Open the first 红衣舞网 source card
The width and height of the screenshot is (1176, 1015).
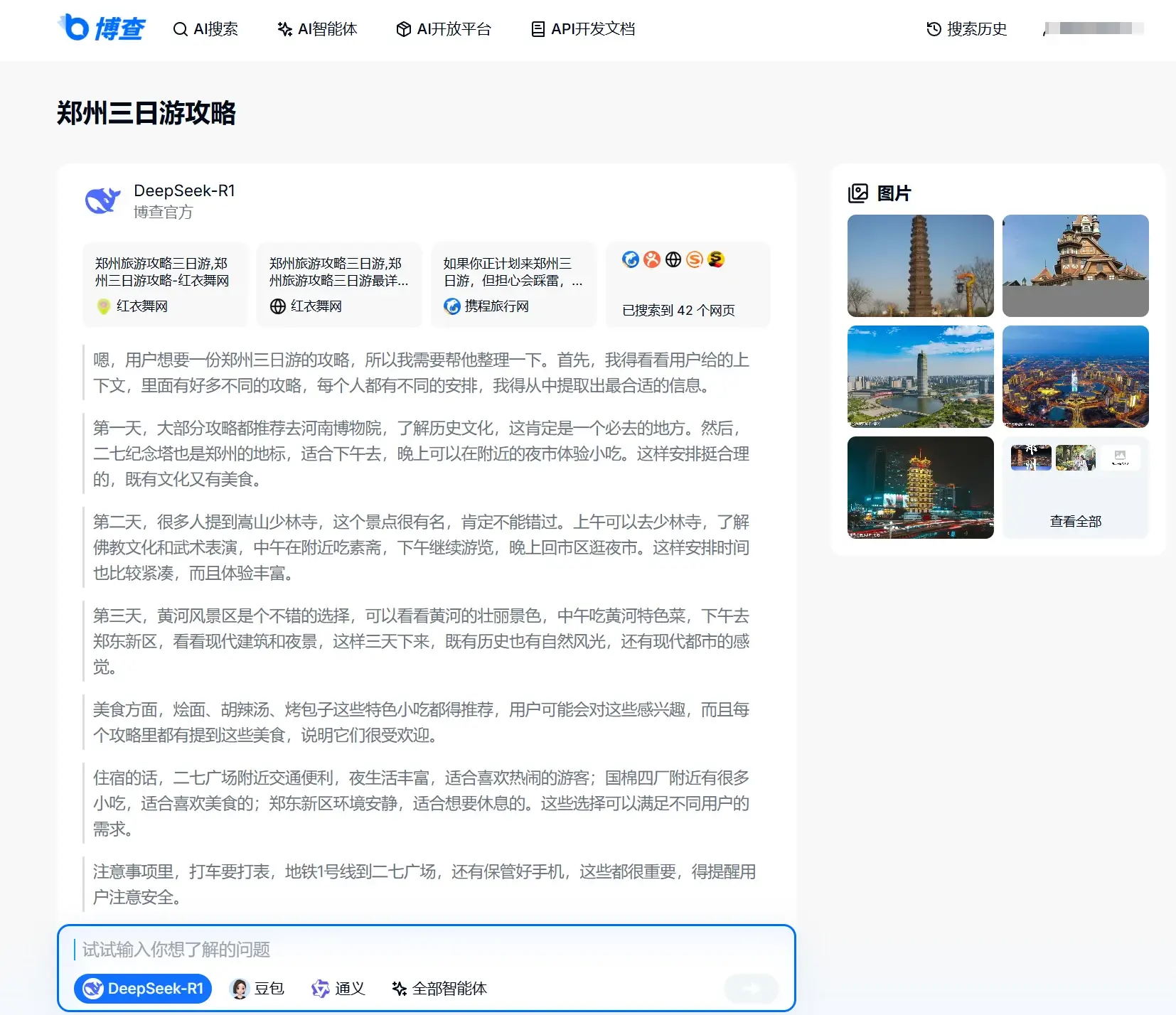165,284
